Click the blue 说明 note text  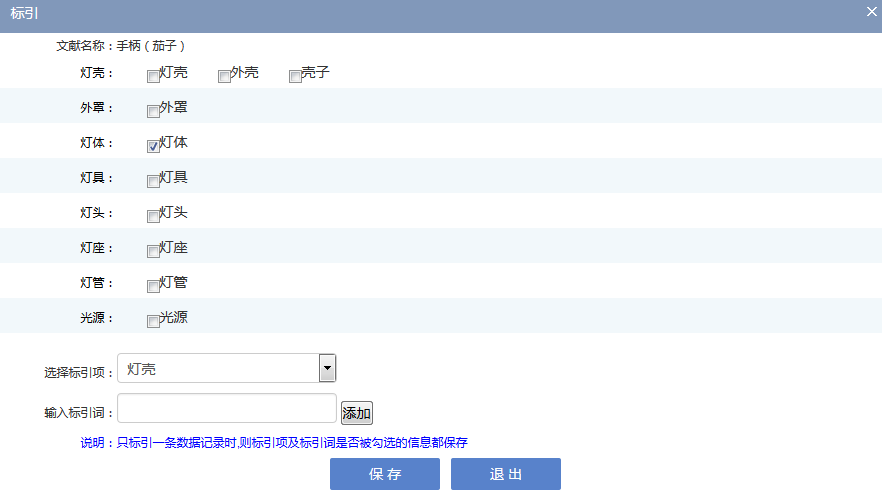click(x=273, y=442)
